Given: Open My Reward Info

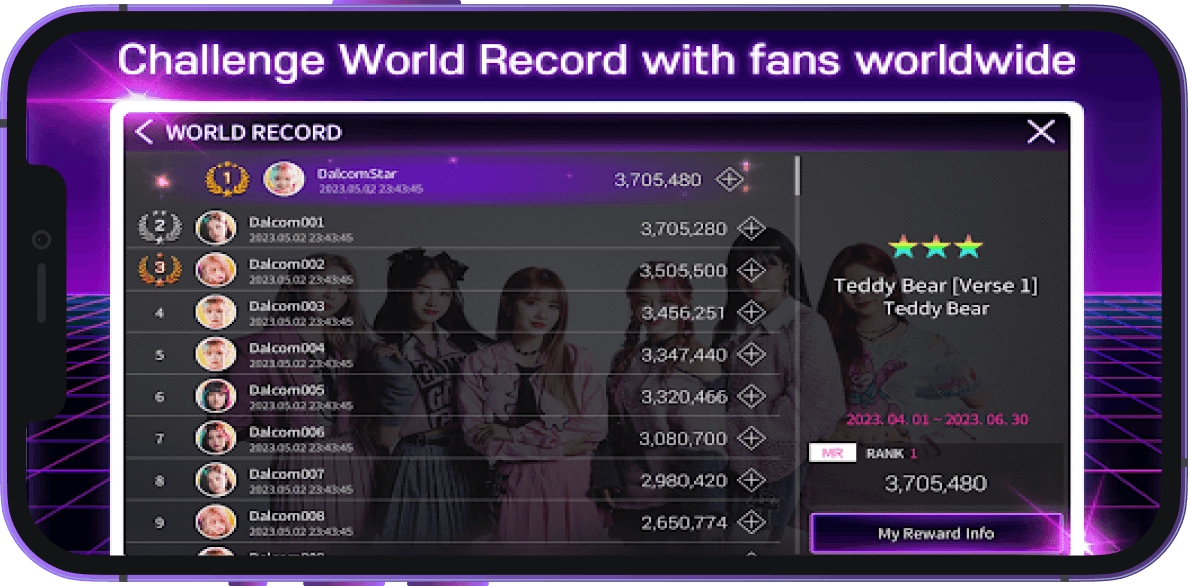Looking at the screenshot, I should [x=936, y=534].
